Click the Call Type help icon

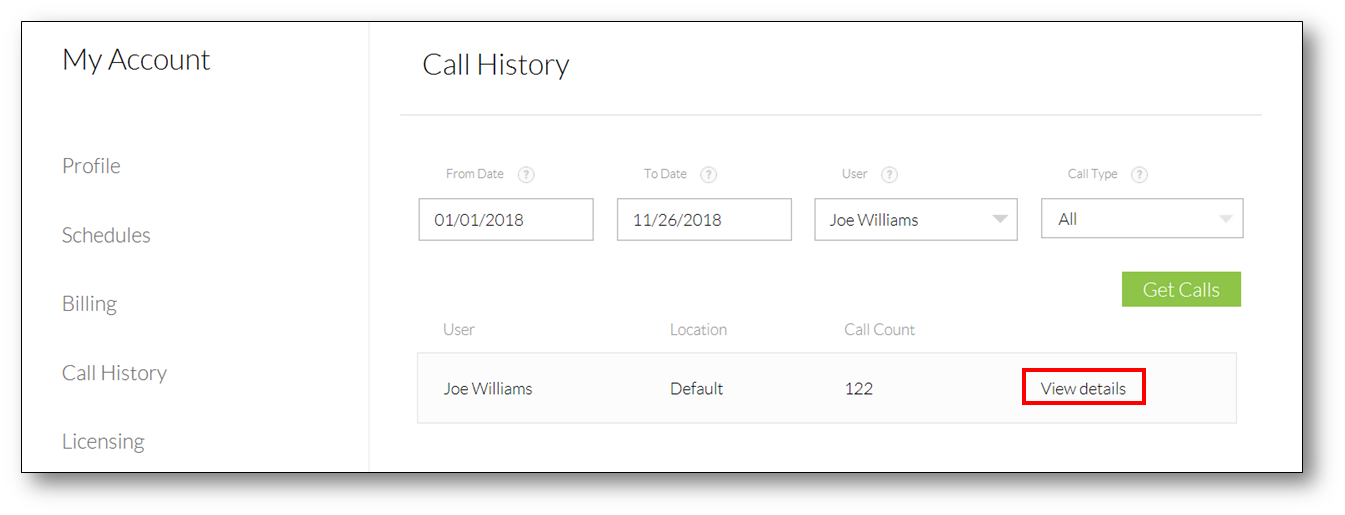click(1139, 174)
